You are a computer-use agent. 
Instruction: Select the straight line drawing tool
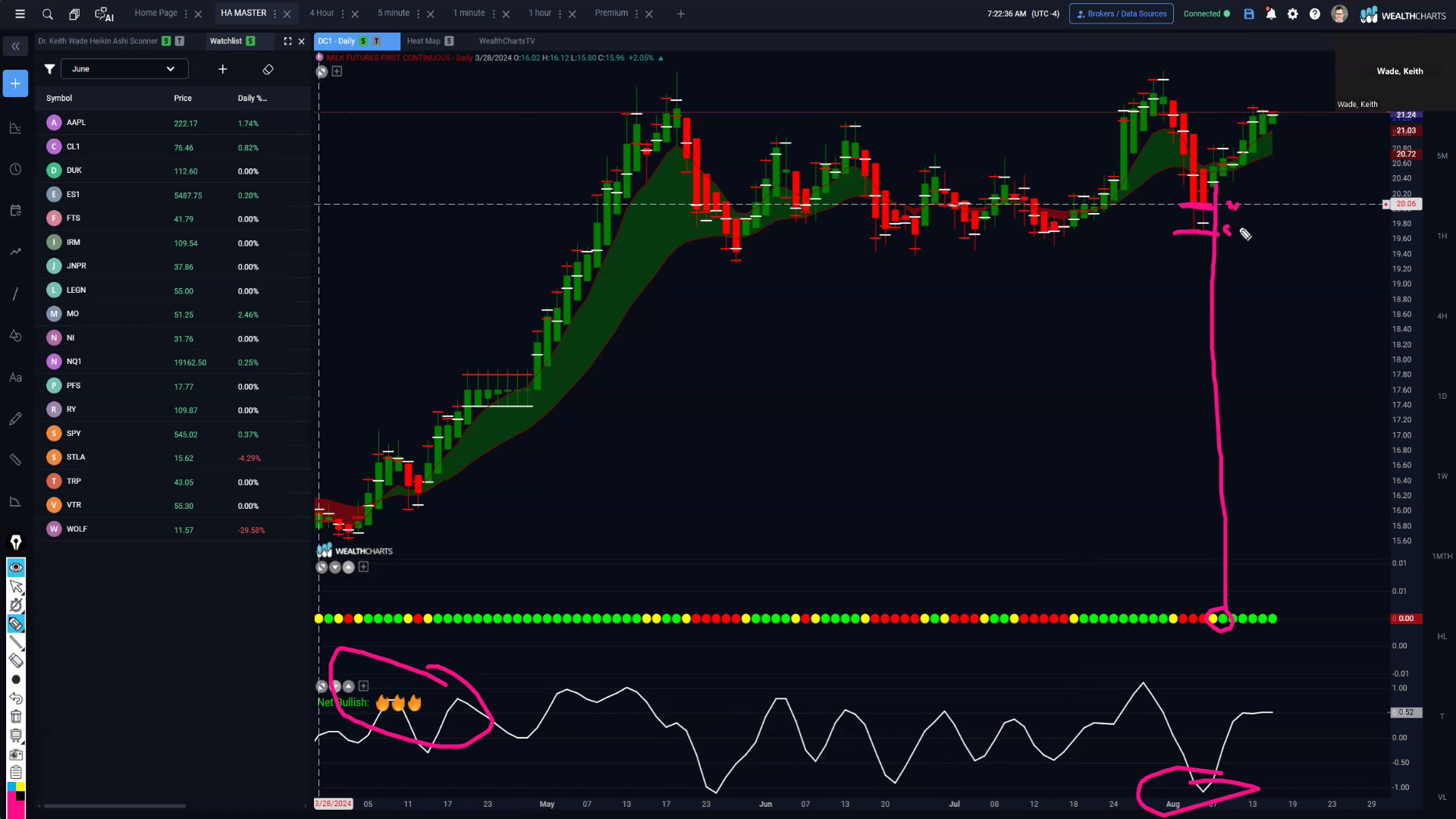(16, 642)
